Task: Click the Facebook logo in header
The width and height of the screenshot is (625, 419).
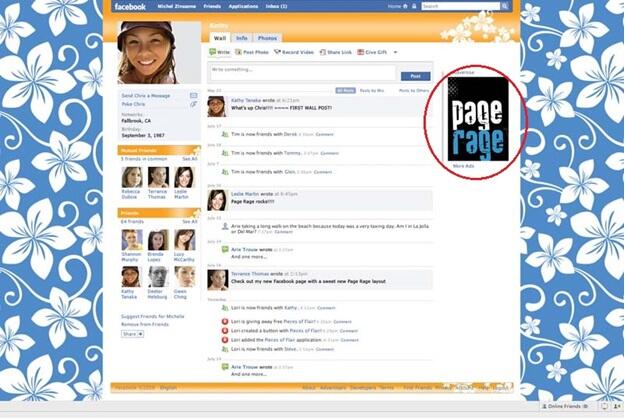Action: [130, 6]
